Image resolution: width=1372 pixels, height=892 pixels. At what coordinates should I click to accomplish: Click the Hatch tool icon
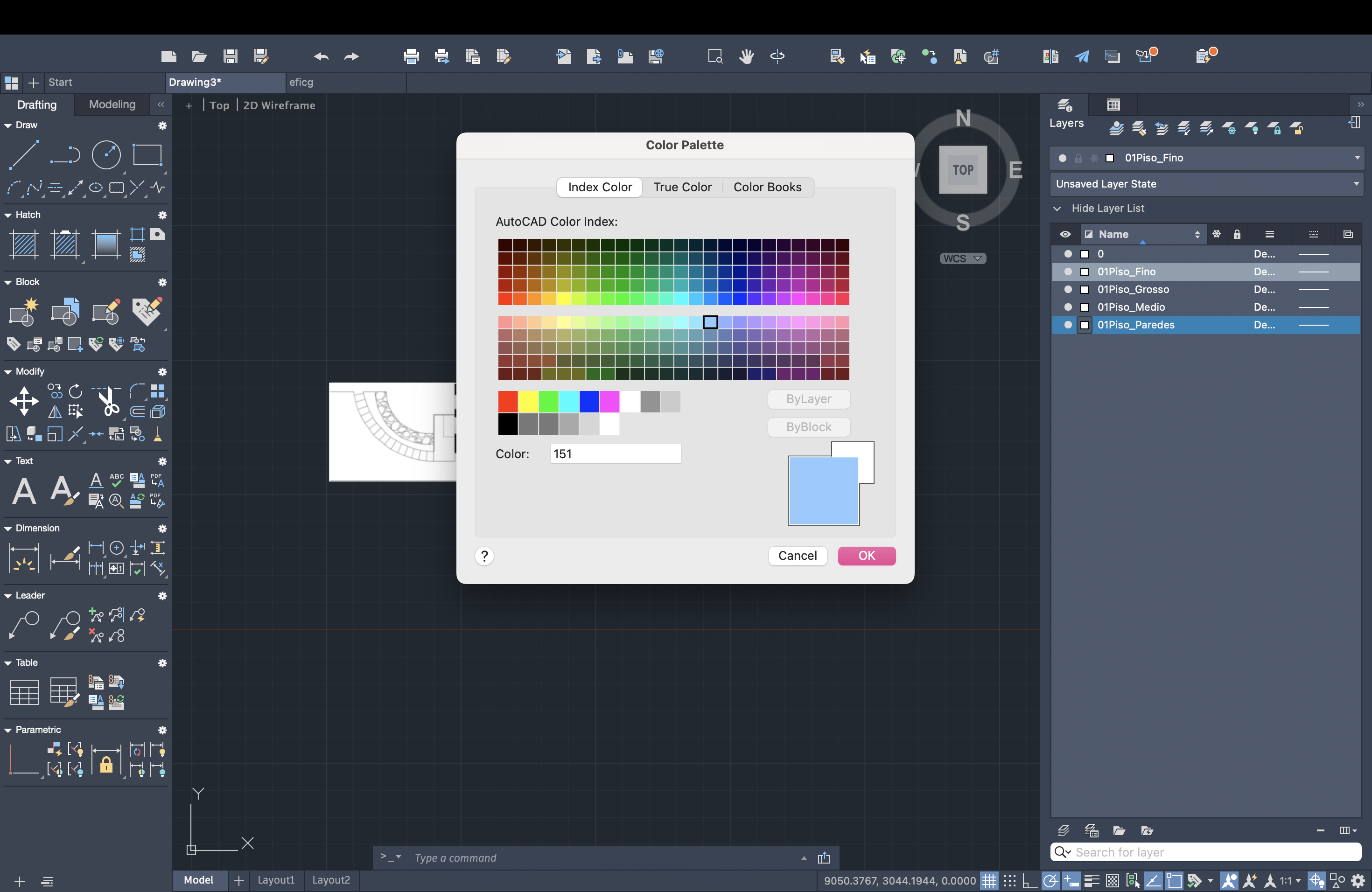[24, 243]
